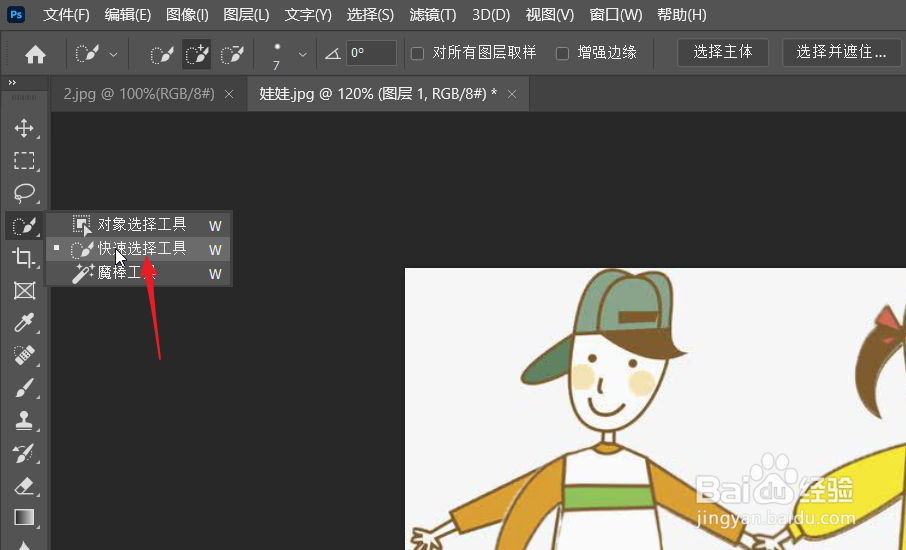Open the 视图(V) menu
This screenshot has height=550, width=906.
pos(549,14)
